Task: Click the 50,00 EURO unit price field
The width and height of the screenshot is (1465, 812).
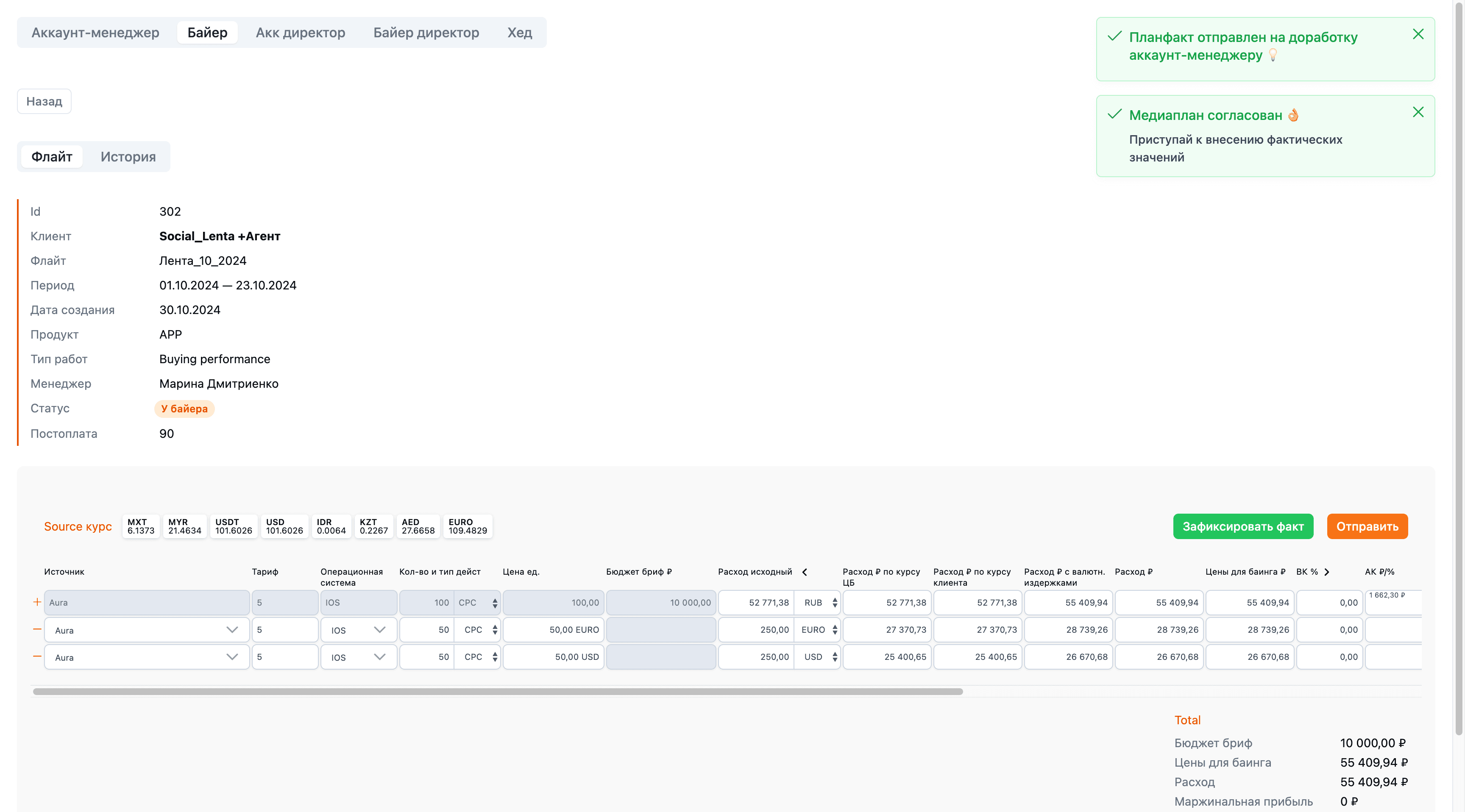Action: click(553, 630)
